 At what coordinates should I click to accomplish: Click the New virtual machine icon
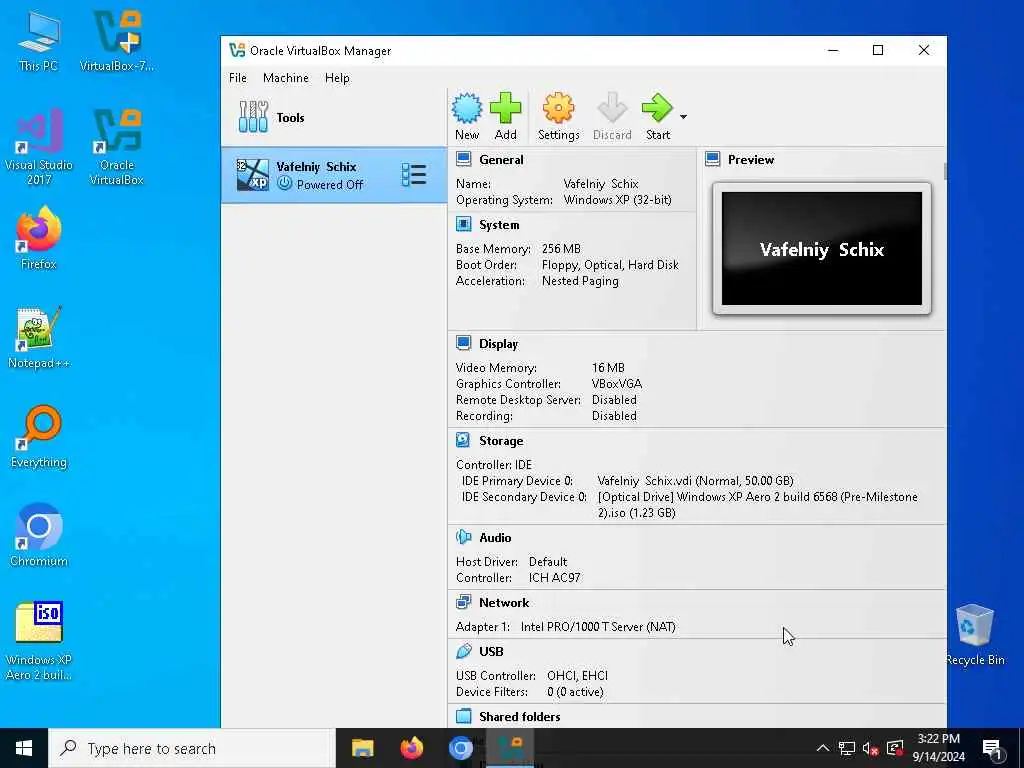point(467,108)
